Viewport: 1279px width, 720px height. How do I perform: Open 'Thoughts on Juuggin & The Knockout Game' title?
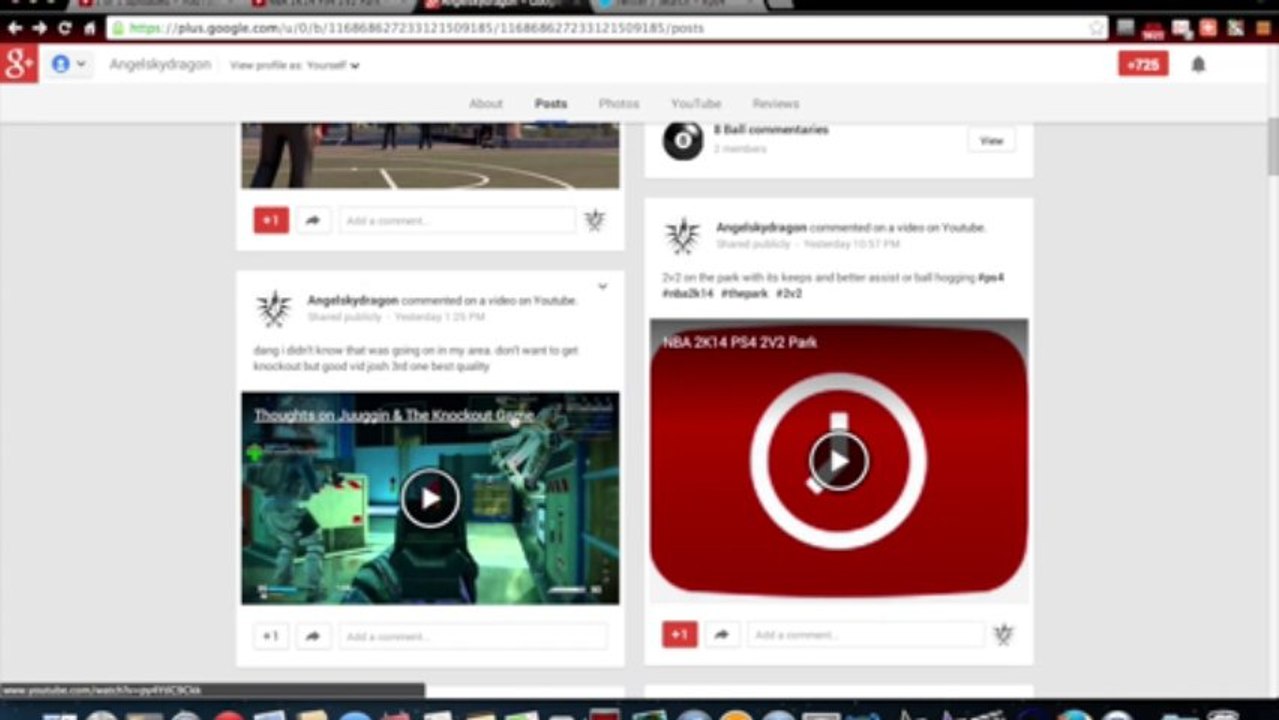[394, 415]
